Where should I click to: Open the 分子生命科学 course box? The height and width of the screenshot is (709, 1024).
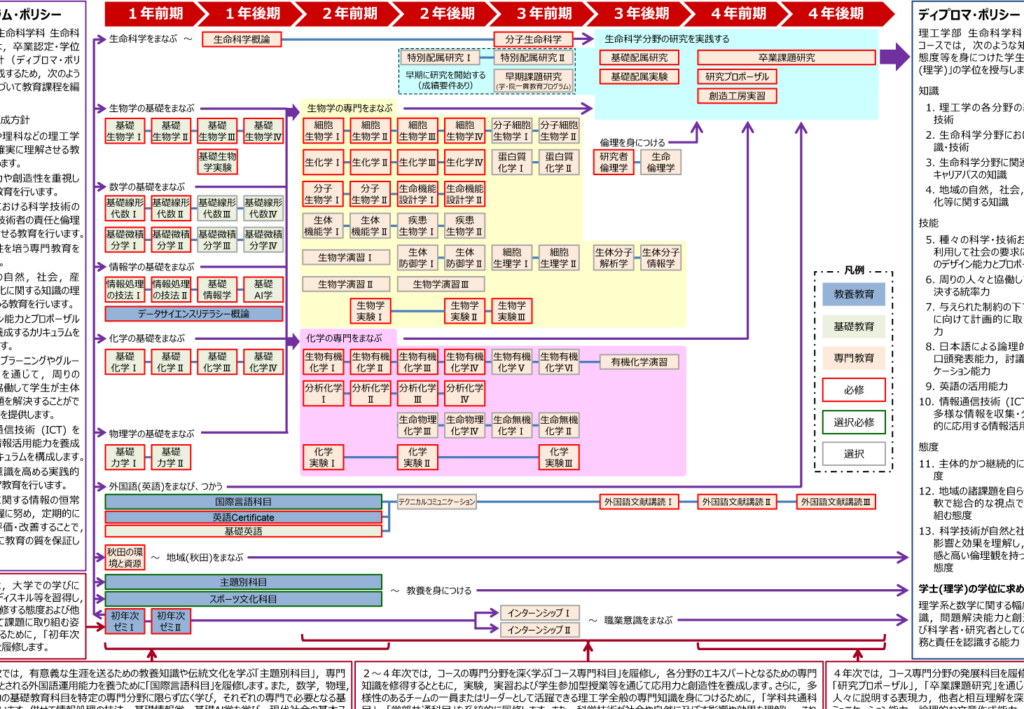(535, 39)
